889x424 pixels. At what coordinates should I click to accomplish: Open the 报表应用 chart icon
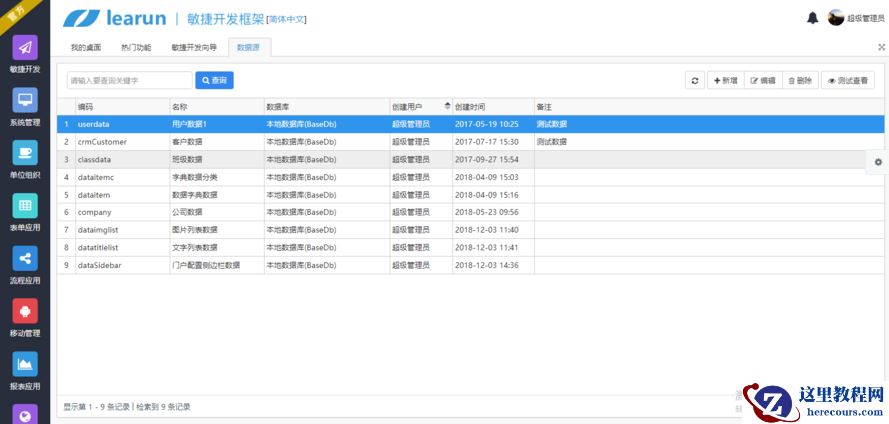pyautogui.click(x=25, y=364)
